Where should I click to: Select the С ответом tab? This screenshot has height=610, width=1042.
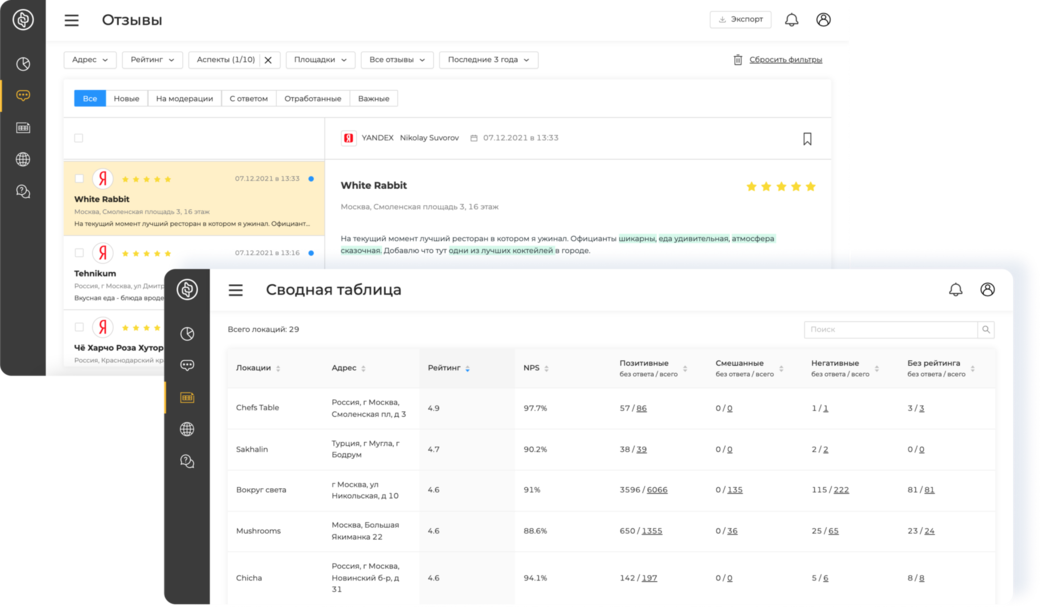tap(249, 98)
